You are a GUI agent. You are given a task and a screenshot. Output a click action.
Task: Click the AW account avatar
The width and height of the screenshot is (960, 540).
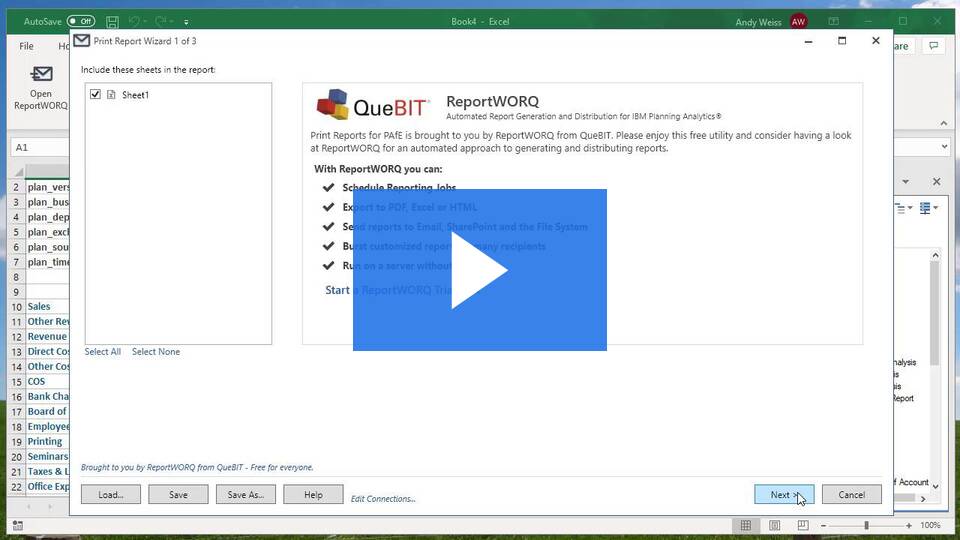pos(798,22)
